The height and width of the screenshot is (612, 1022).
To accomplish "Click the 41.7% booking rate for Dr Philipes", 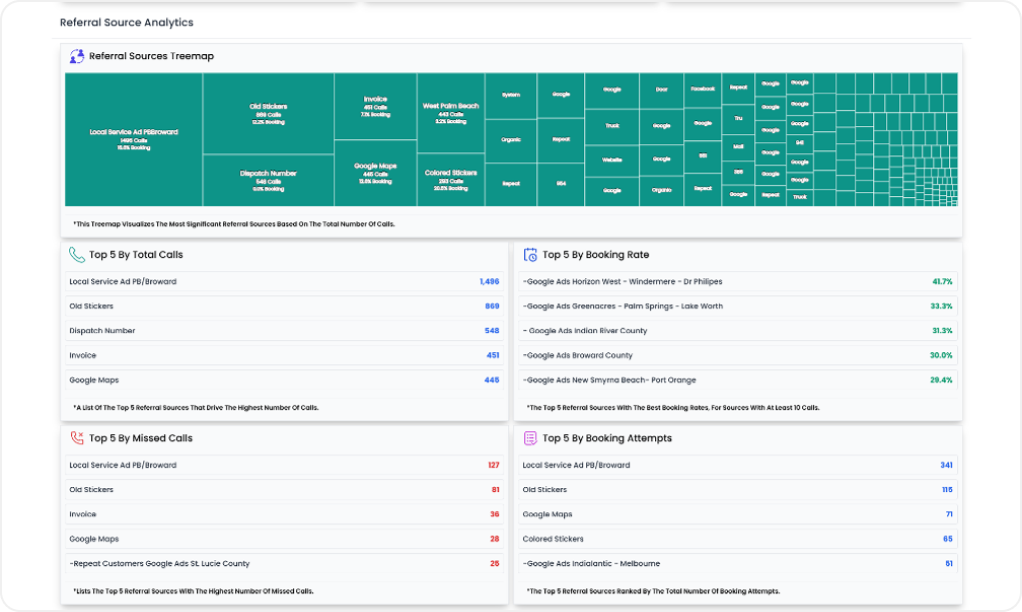I will (940, 282).
